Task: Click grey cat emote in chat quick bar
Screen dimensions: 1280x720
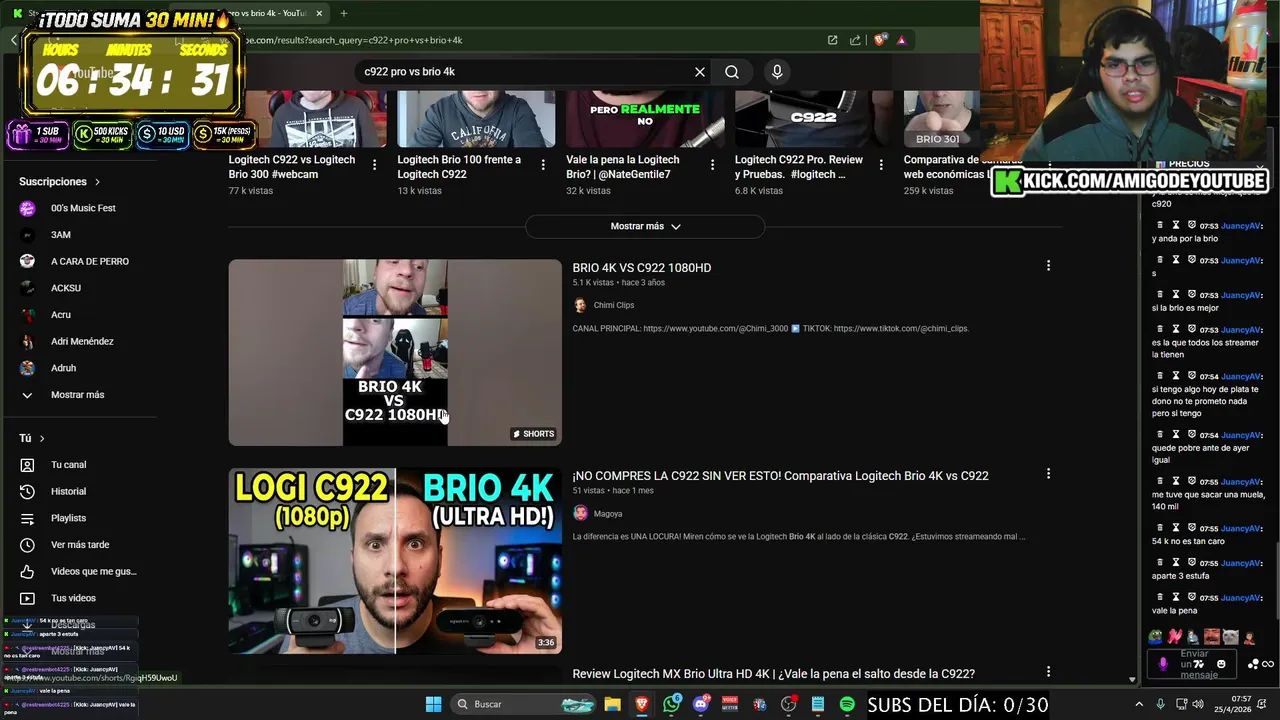Action: click(1230, 636)
